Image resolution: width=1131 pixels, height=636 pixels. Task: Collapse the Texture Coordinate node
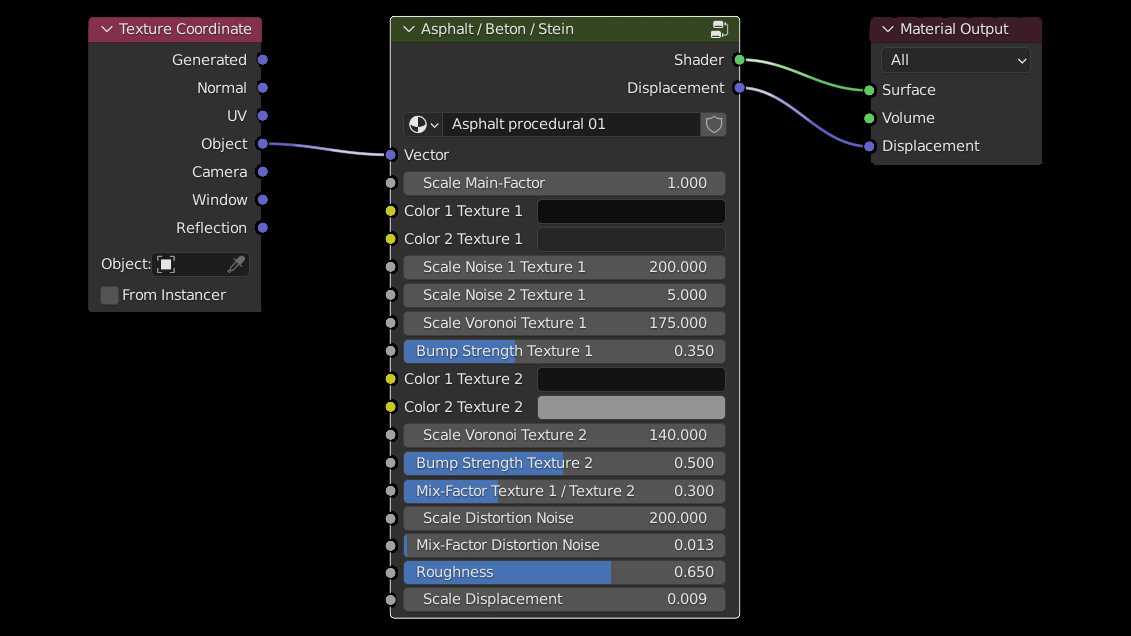[104, 29]
